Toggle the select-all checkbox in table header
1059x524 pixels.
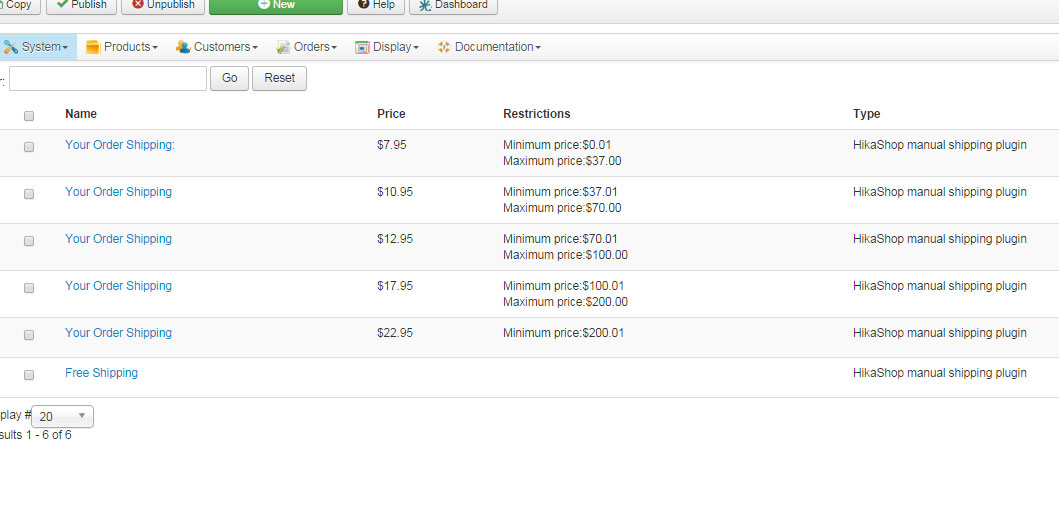[x=29, y=115]
